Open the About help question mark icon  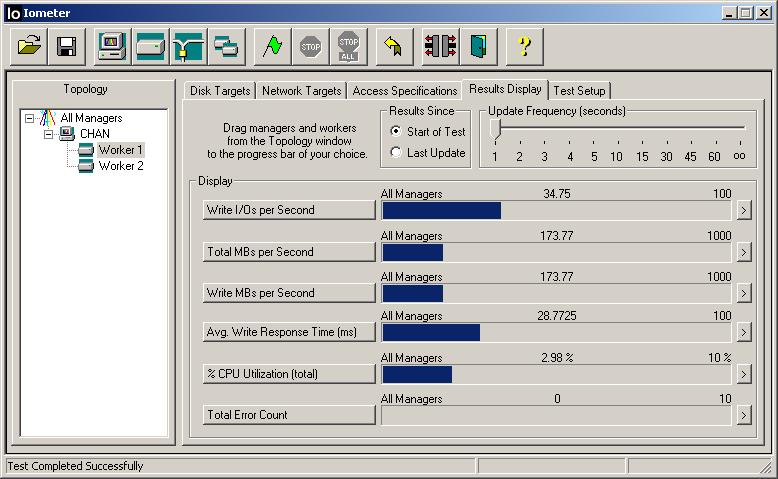(524, 47)
